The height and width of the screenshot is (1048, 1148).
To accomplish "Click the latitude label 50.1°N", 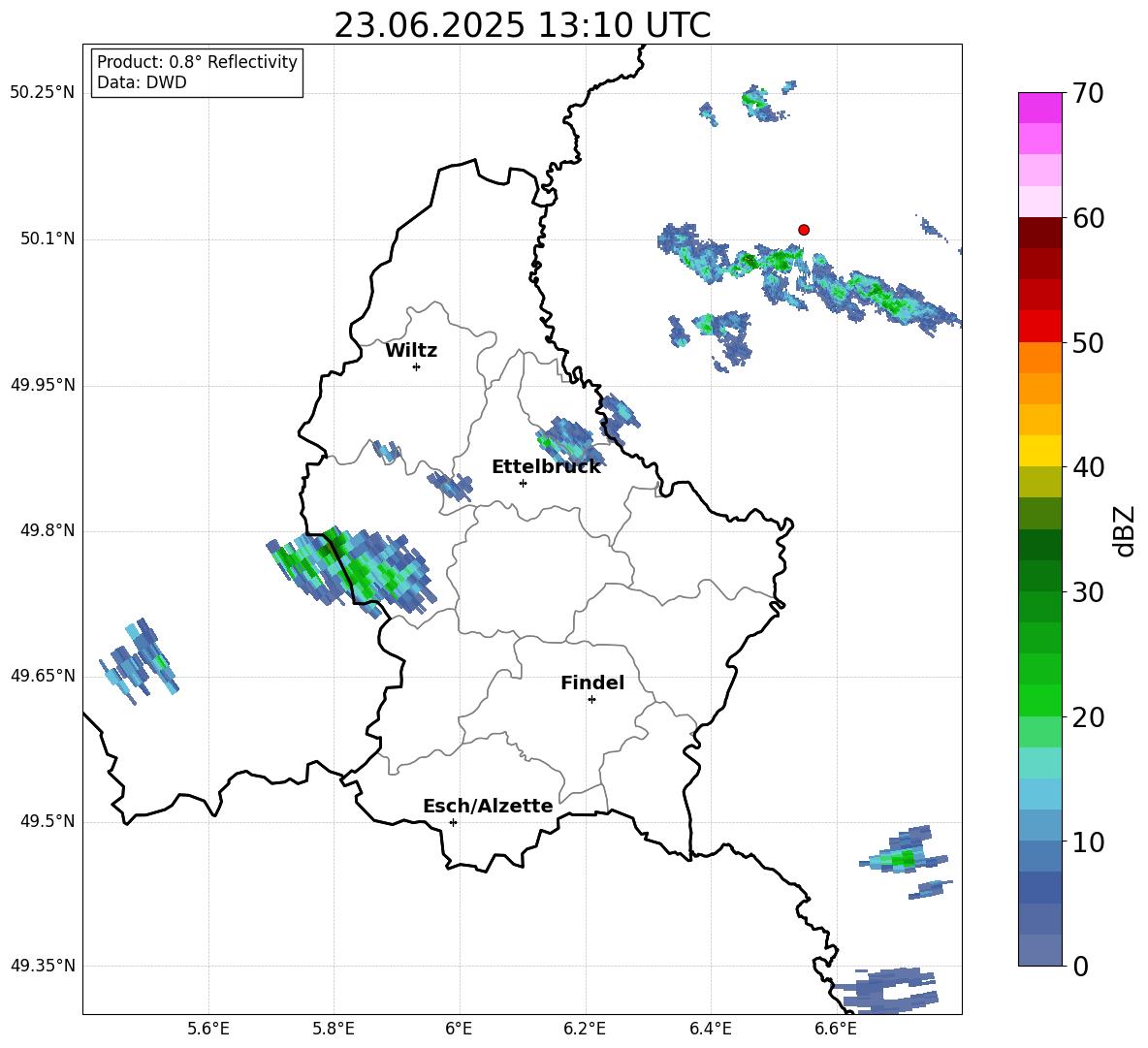I will click(x=48, y=239).
